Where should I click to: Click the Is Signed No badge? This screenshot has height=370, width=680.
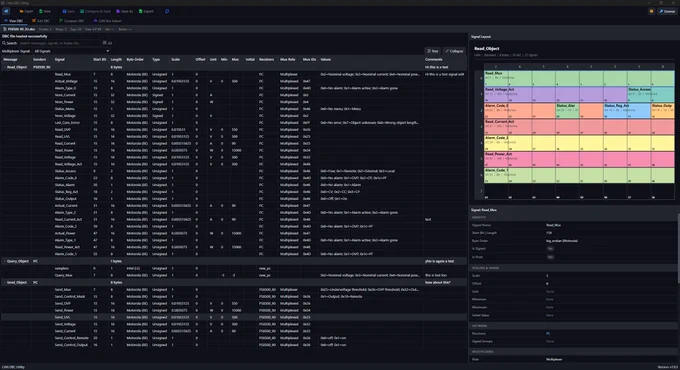(x=550, y=249)
